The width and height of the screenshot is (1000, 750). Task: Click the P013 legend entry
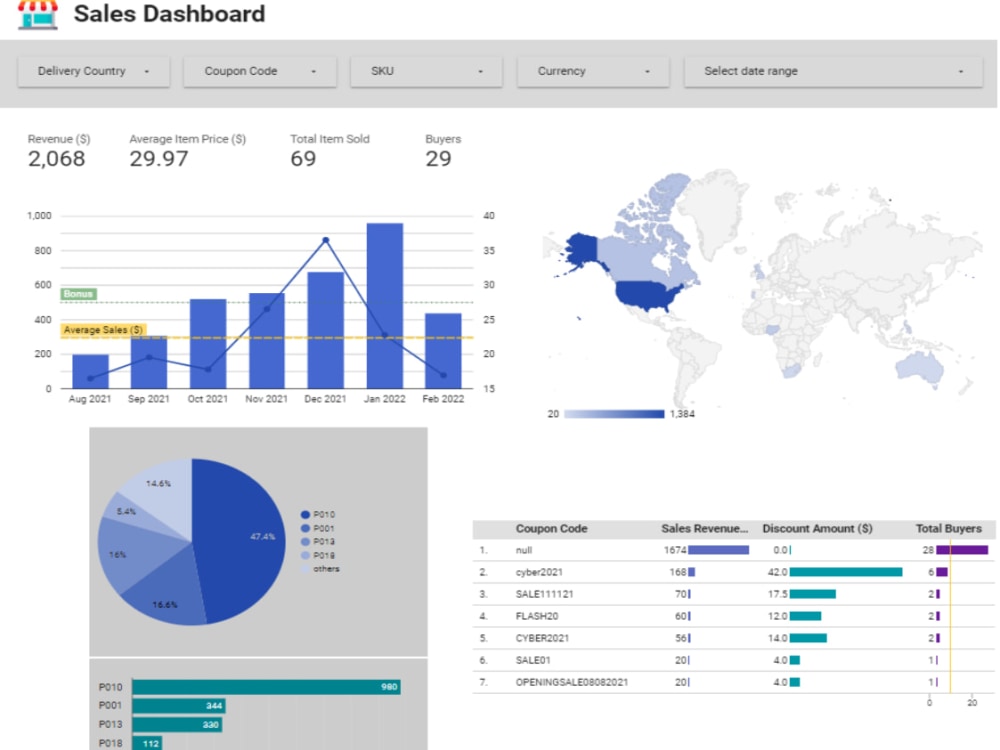pyautogui.click(x=318, y=541)
